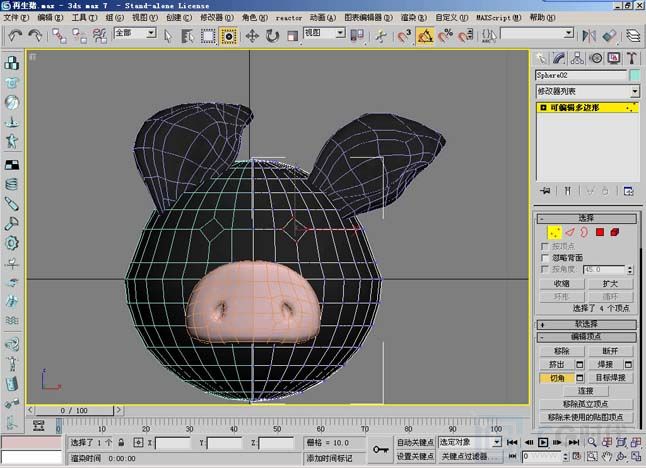Activate the Select and Move tool
The image size is (646, 468).
[x=252, y=36]
